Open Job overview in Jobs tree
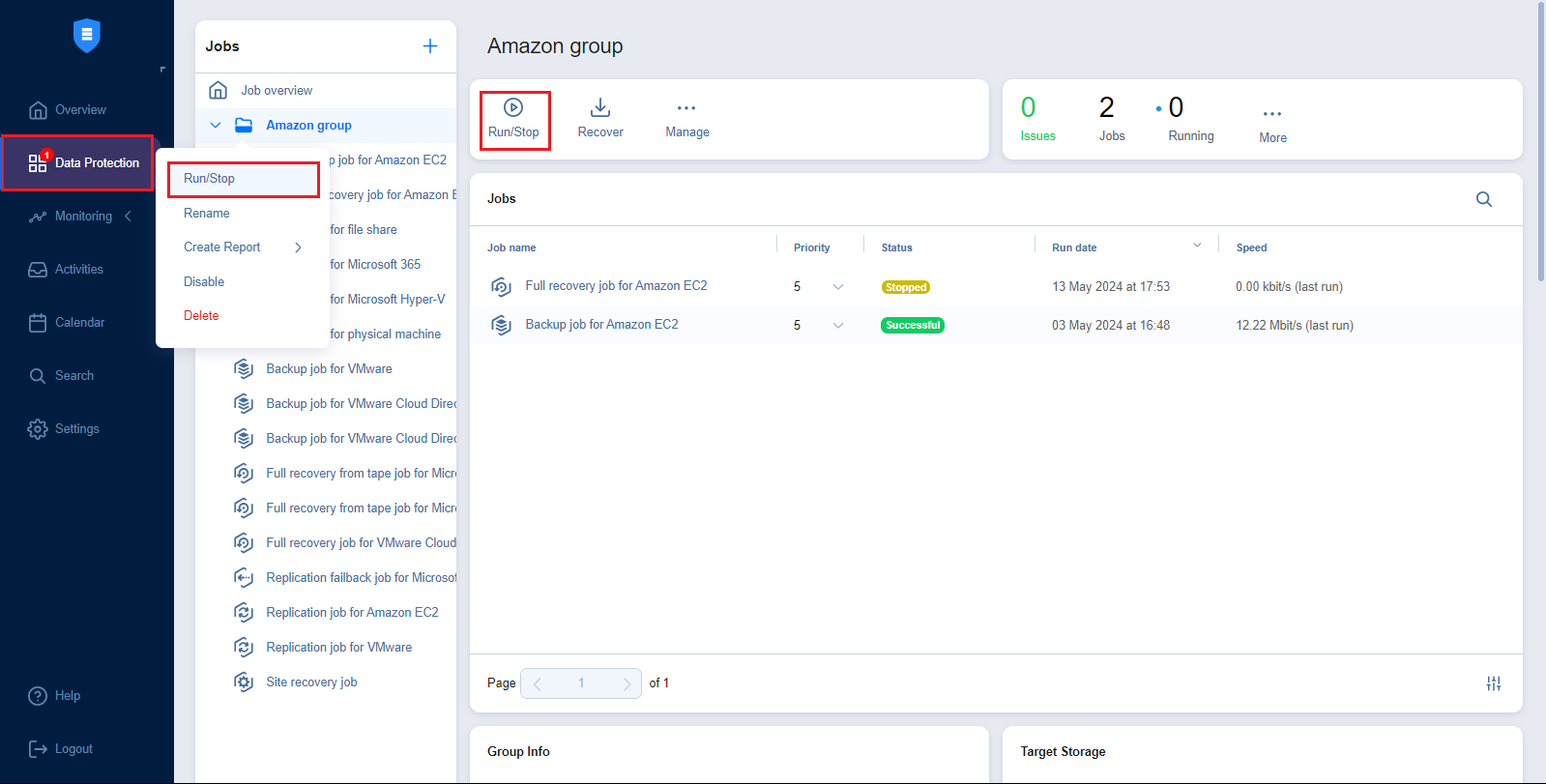 click(277, 91)
